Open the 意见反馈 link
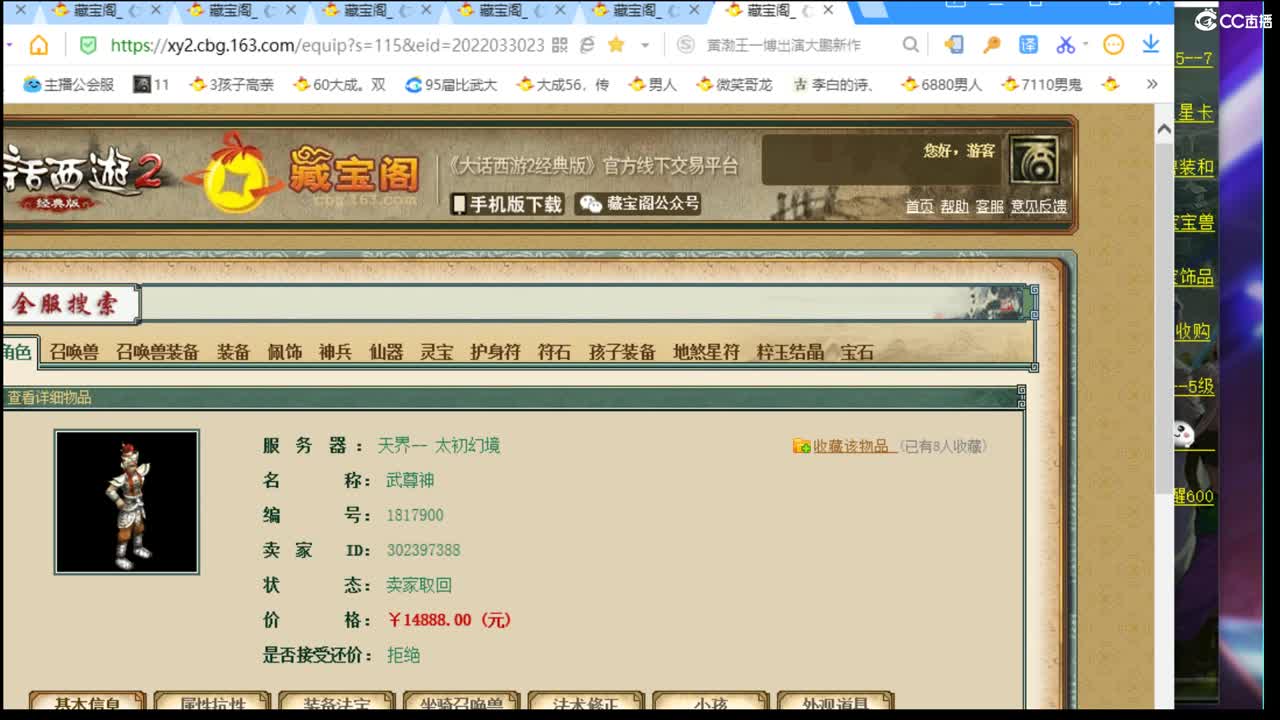This screenshot has height=720, width=1280. point(1038,206)
